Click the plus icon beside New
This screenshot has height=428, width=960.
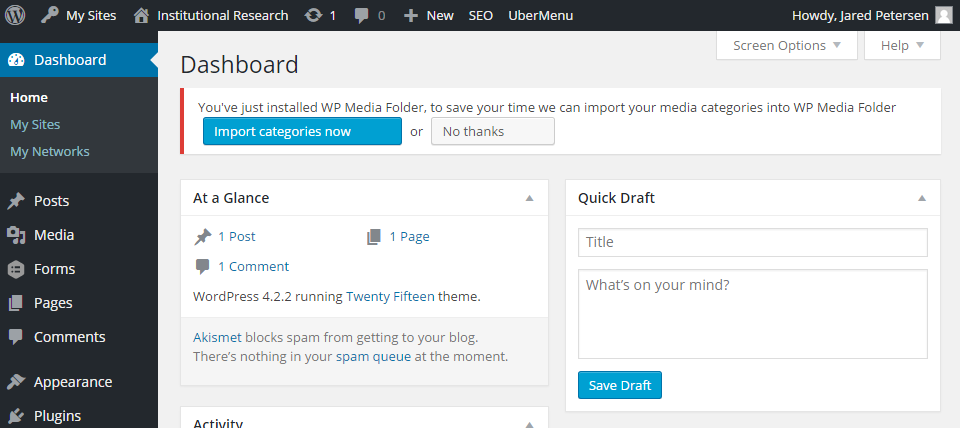pyautogui.click(x=410, y=15)
